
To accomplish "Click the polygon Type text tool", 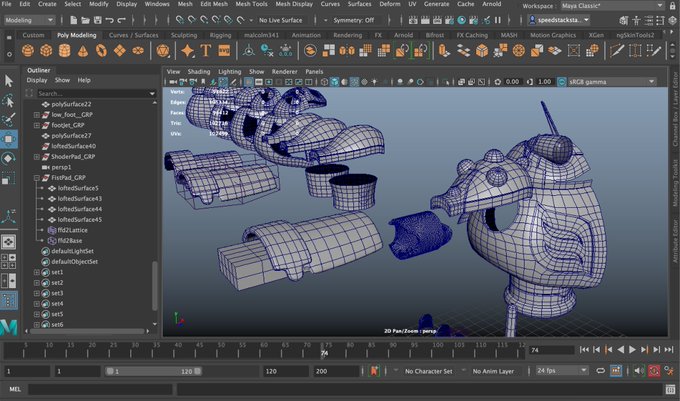I will coord(206,51).
